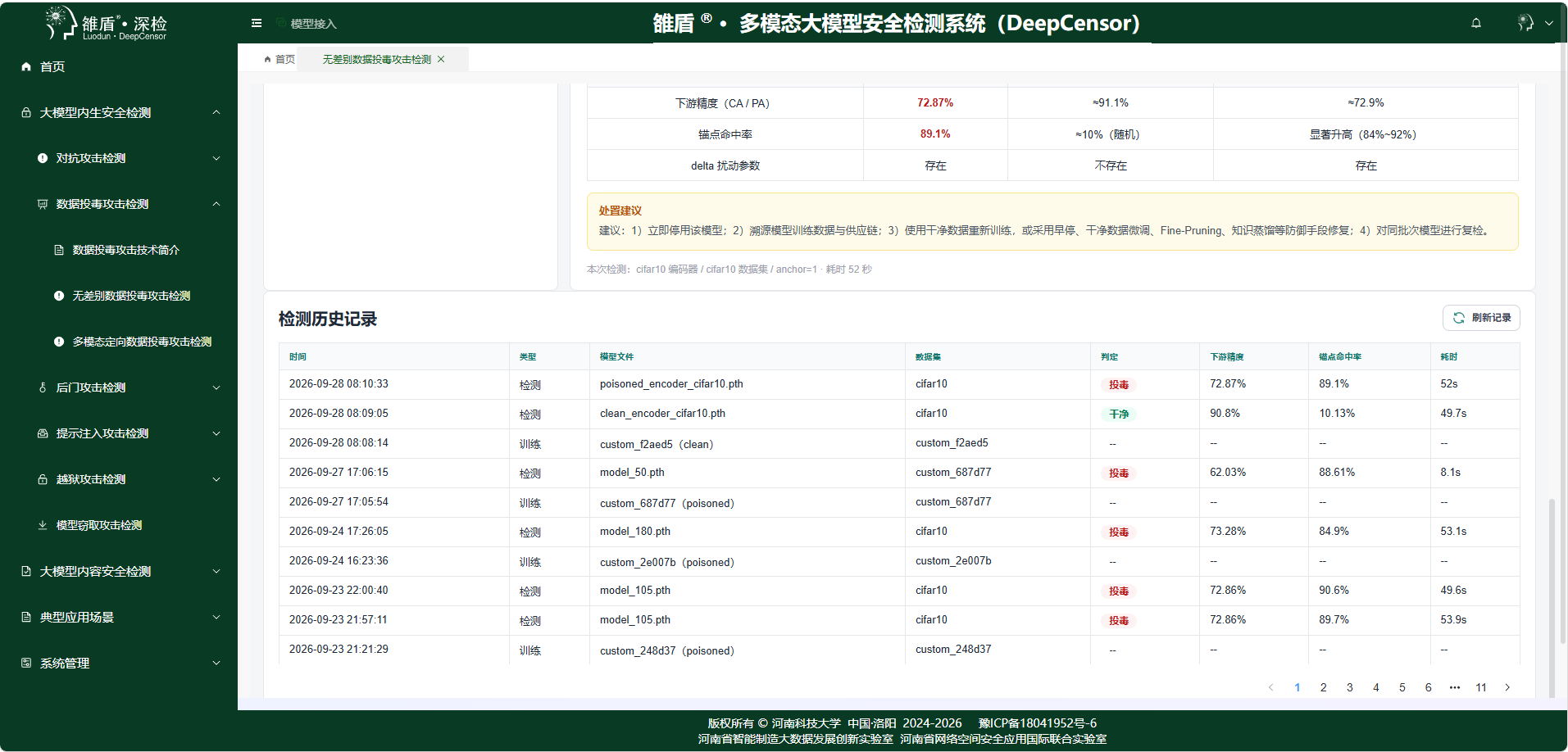
Task: Click the user avatar icon
Action: (x=1525, y=23)
